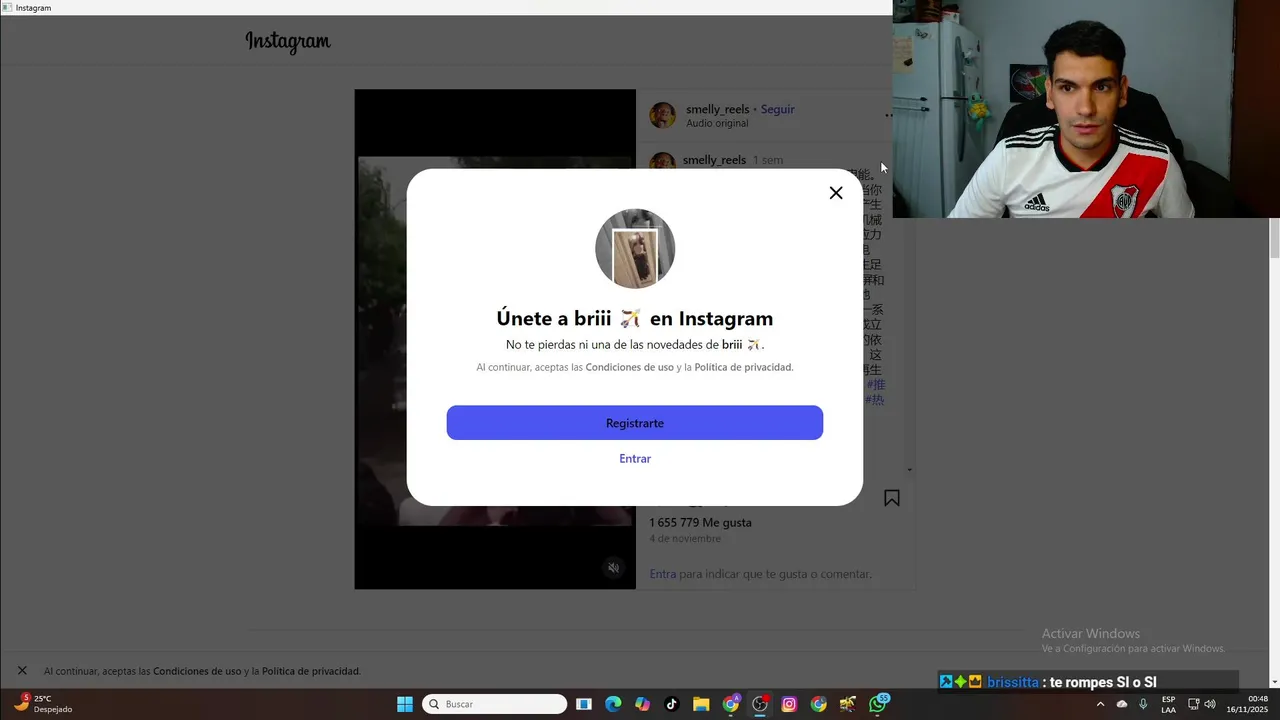
Task: Open TikTok from the taskbar
Action: pyautogui.click(x=671, y=704)
